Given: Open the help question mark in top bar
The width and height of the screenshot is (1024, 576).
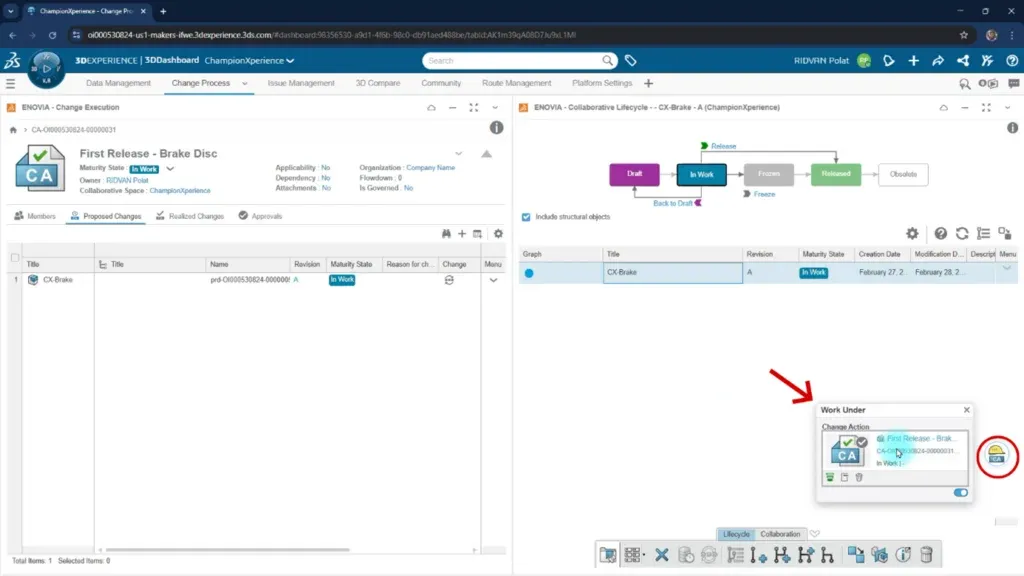Looking at the screenshot, I should click(x=1012, y=61).
